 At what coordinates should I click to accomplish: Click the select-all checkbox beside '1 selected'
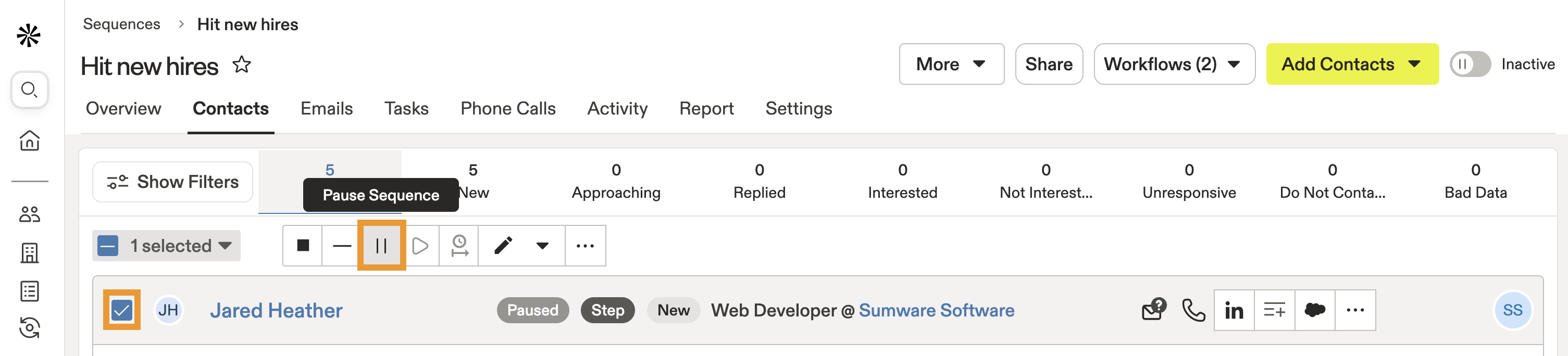(x=108, y=246)
